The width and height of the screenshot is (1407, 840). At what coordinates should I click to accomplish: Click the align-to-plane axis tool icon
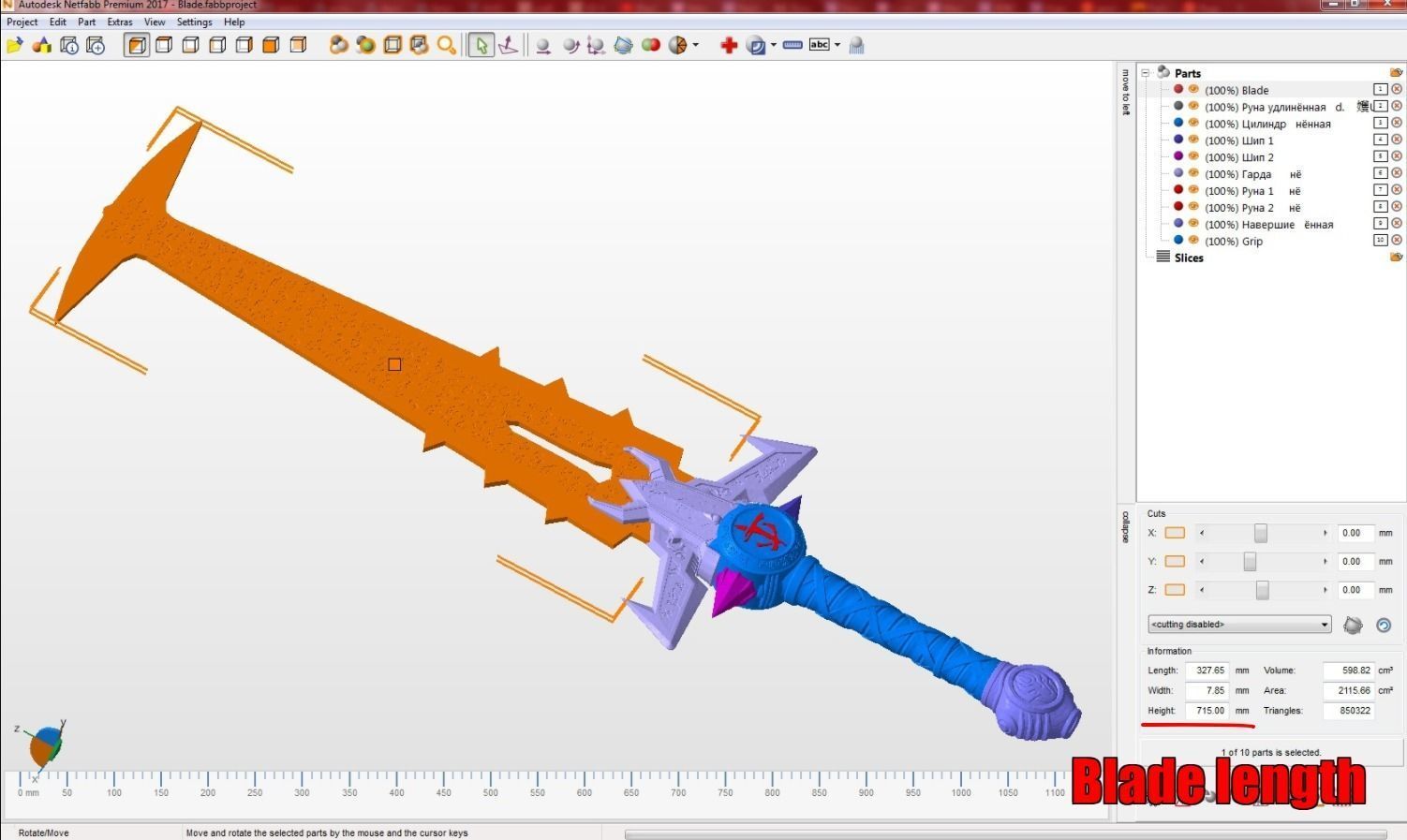509,45
